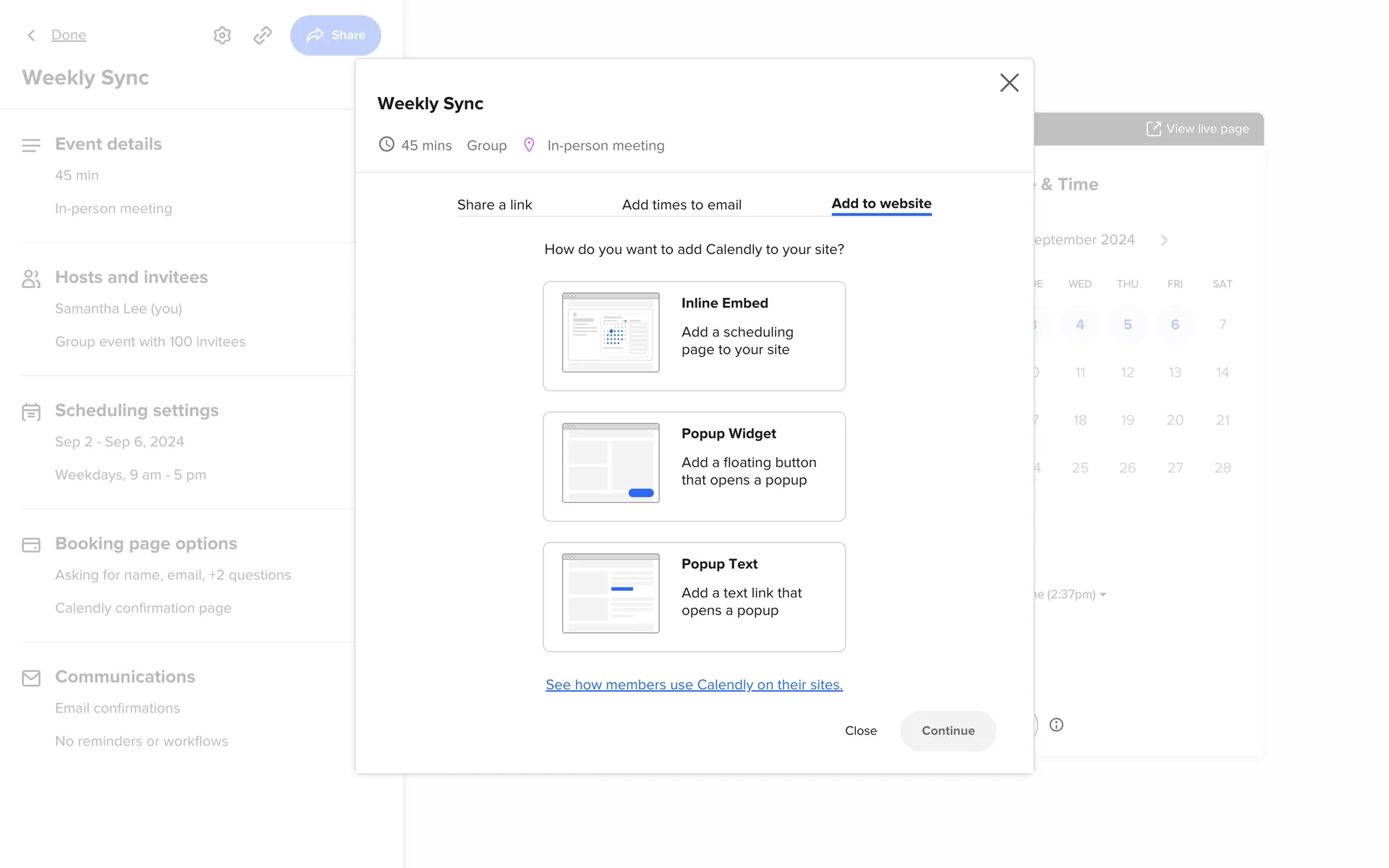
Task: Click the Event details section icon
Action: (x=31, y=145)
